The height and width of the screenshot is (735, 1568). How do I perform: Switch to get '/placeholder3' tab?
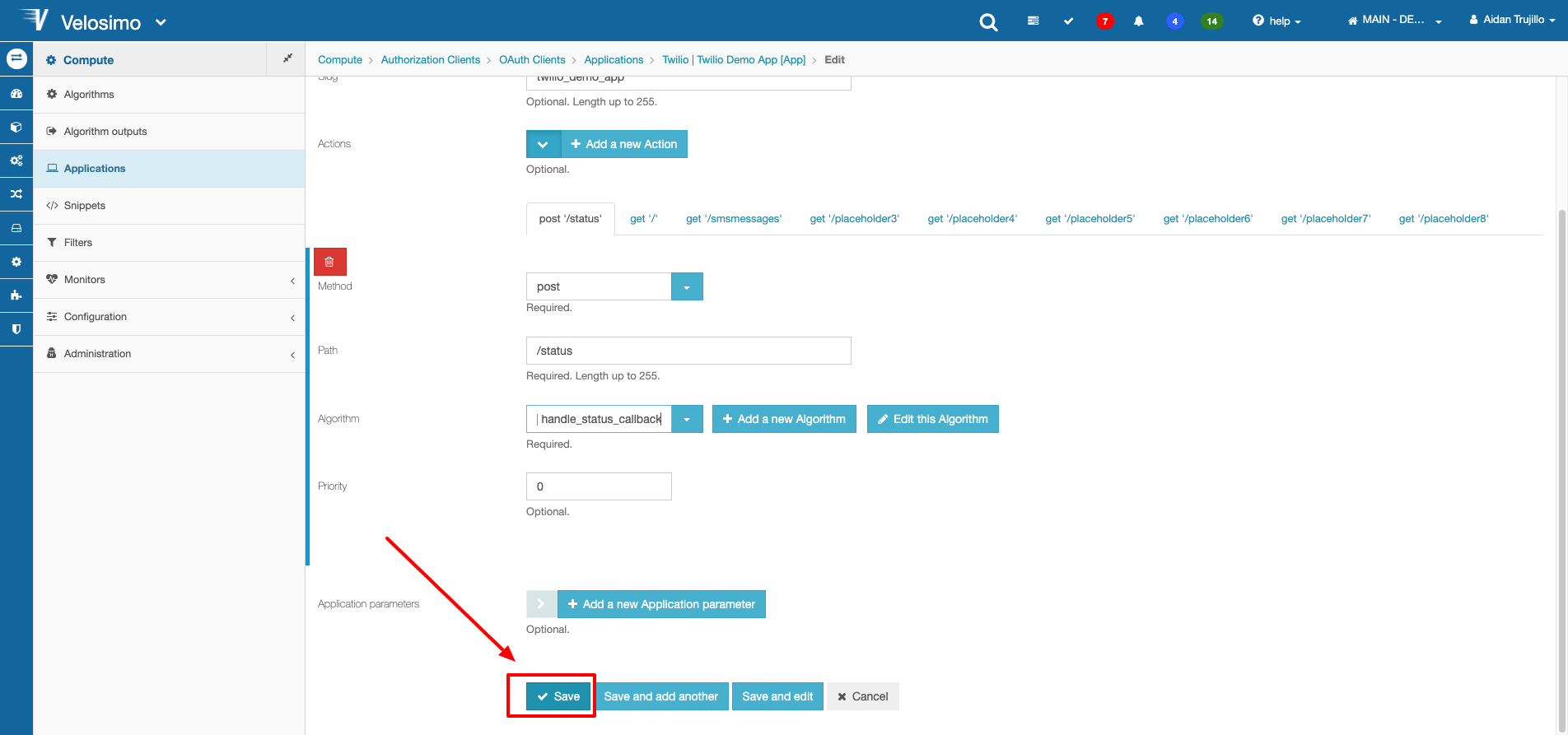tap(855, 219)
